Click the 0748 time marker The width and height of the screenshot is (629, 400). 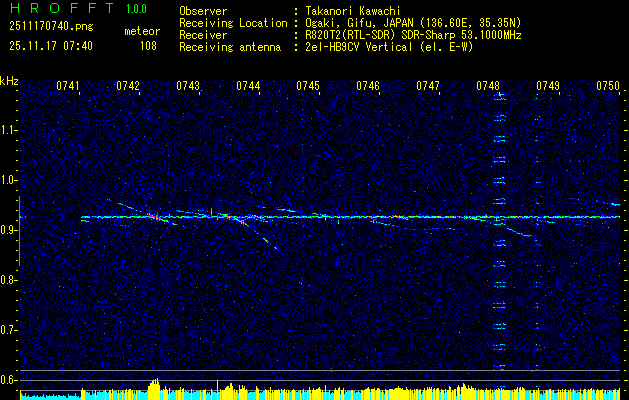488,86
